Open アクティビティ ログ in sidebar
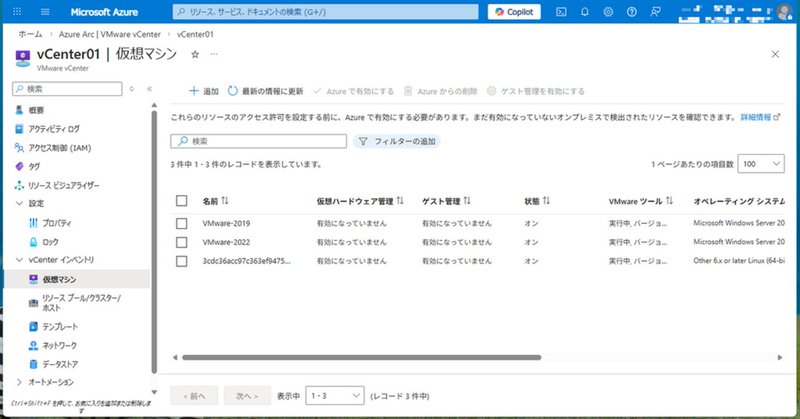The image size is (800, 419). tap(54, 129)
